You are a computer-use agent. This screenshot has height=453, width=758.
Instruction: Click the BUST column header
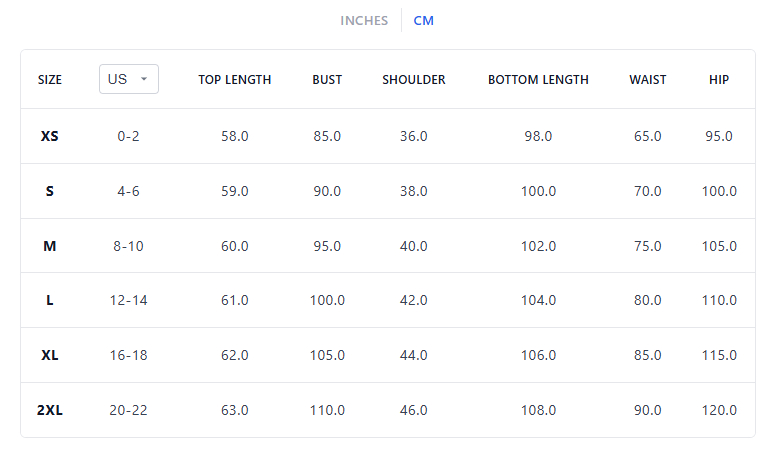[x=327, y=80]
